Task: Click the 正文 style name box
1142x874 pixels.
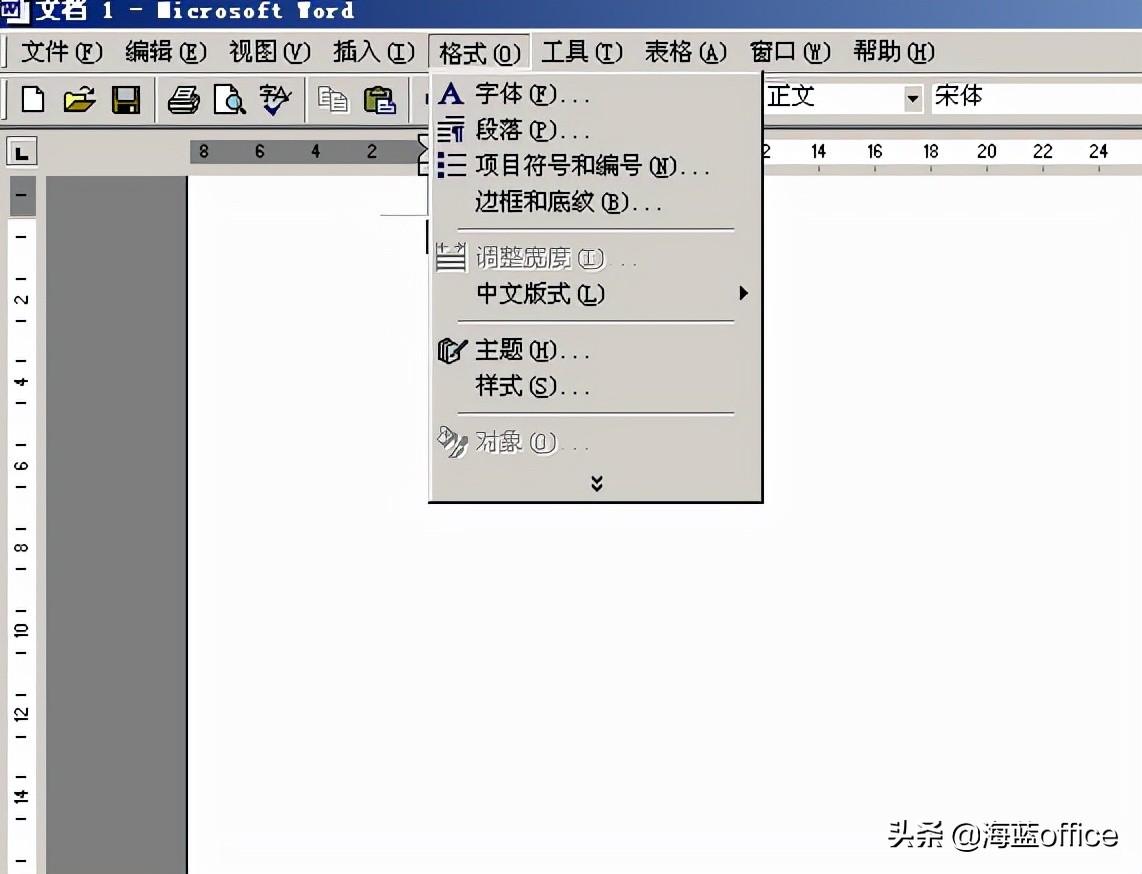Action: click(833, 96)
